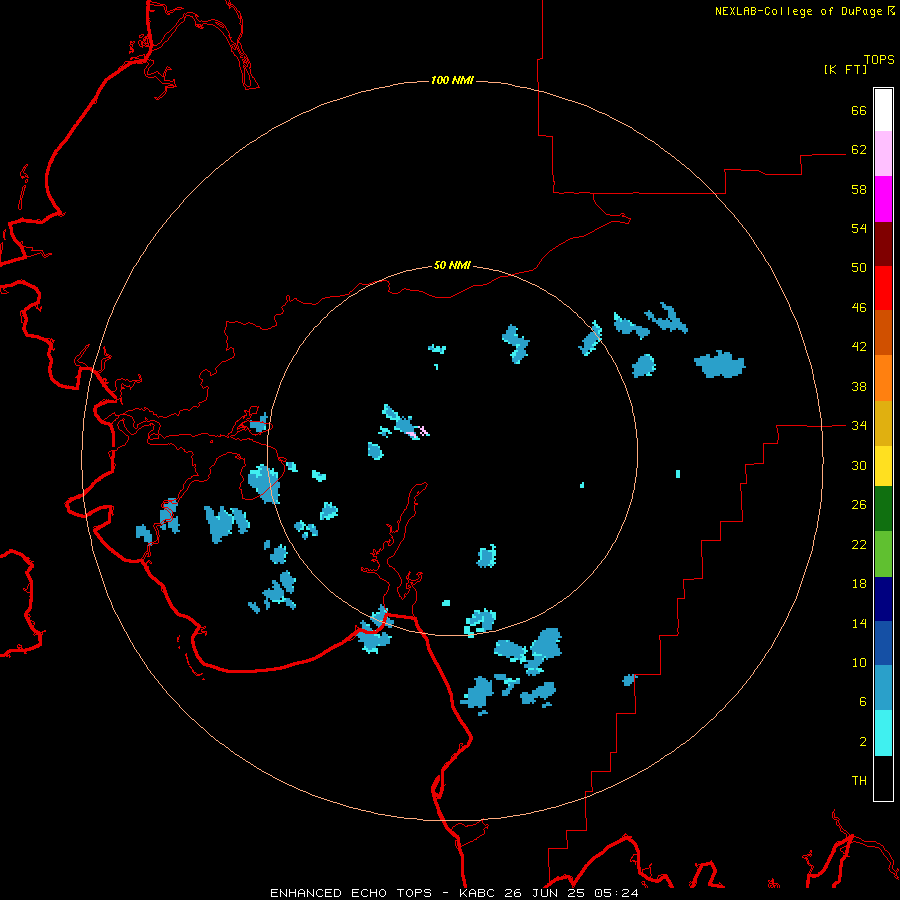900x900 pixels.
Task: Pick the dark orange legend swatch
Action: point(883,332)
